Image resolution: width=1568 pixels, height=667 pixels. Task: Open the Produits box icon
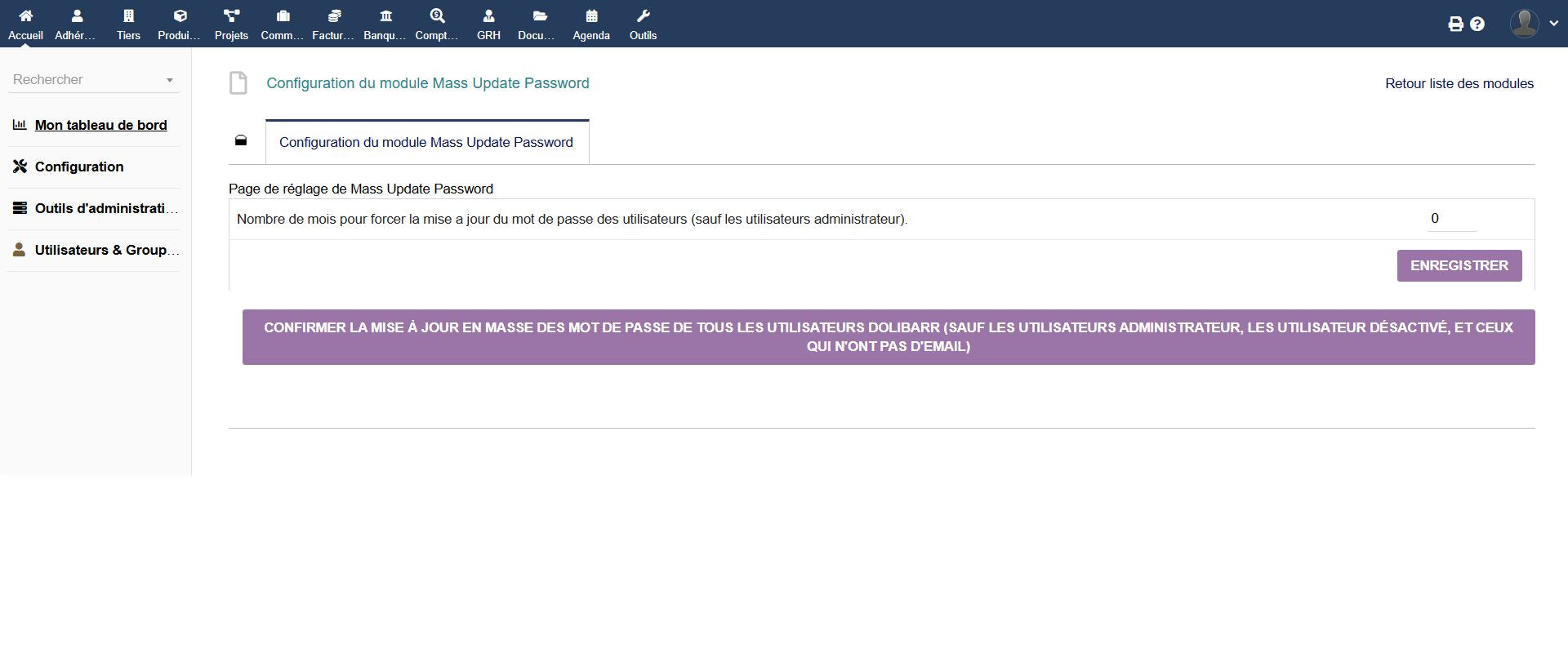point(180,16)
